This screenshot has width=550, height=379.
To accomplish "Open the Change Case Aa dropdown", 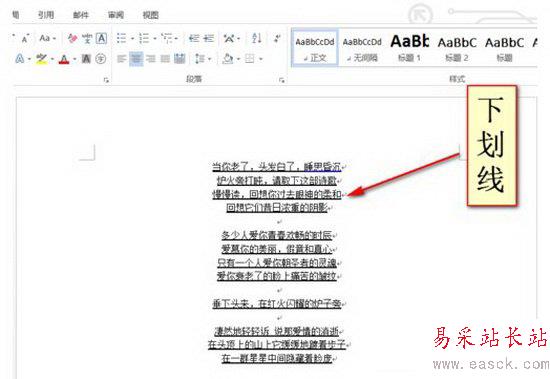I will tap(47, 38).
